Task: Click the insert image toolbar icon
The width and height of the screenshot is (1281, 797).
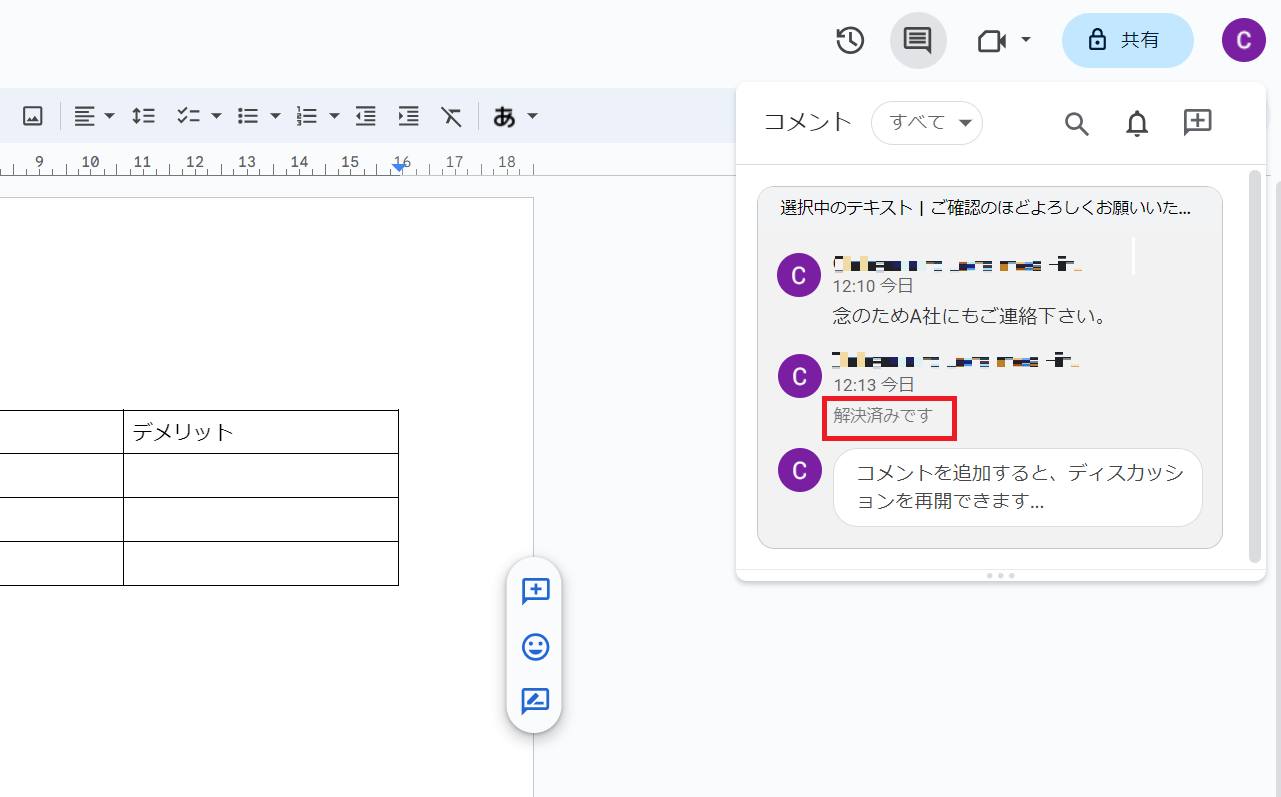Action: [33, 116]
